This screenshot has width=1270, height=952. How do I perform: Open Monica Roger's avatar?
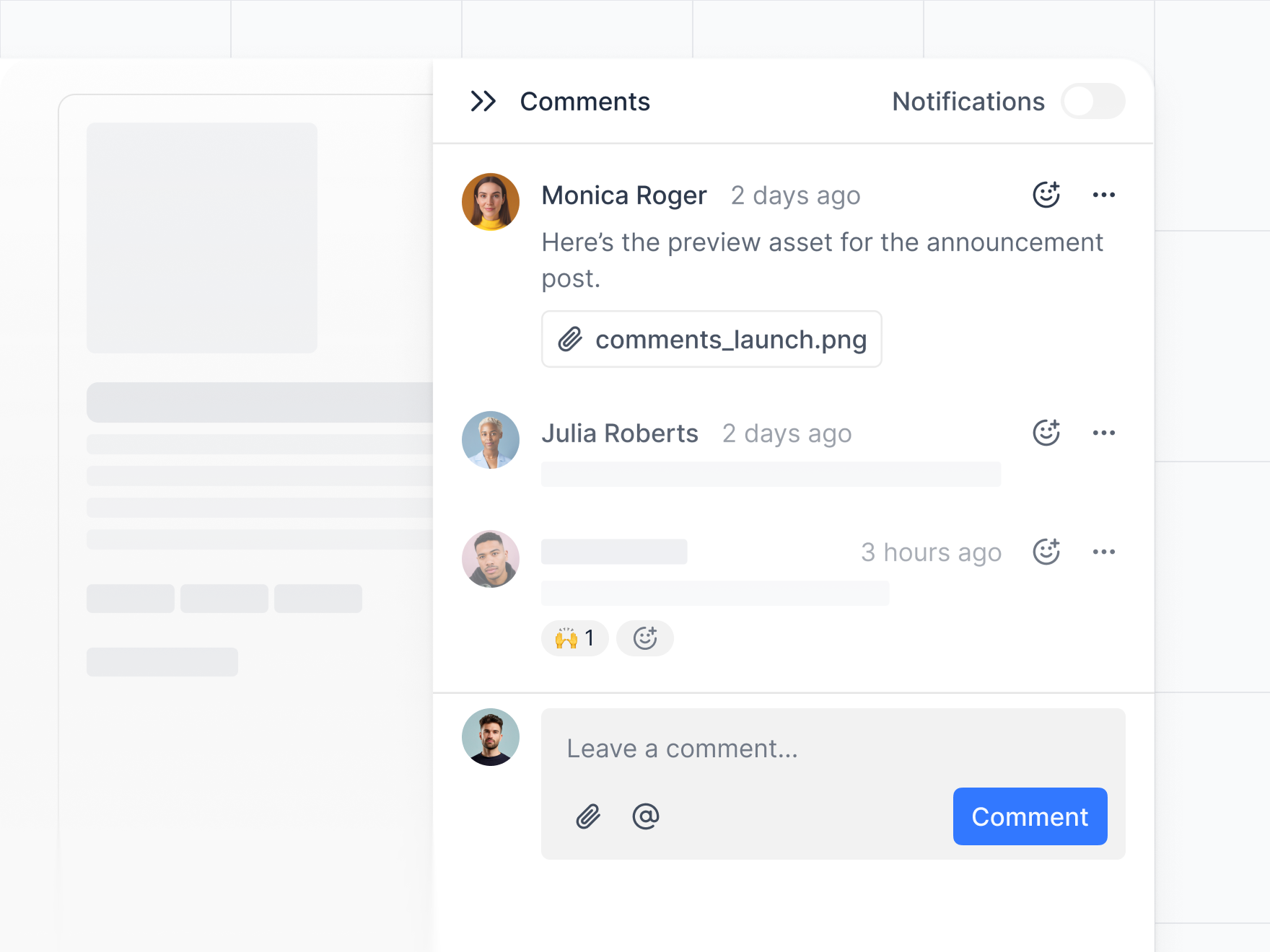(x=491, y=202)
